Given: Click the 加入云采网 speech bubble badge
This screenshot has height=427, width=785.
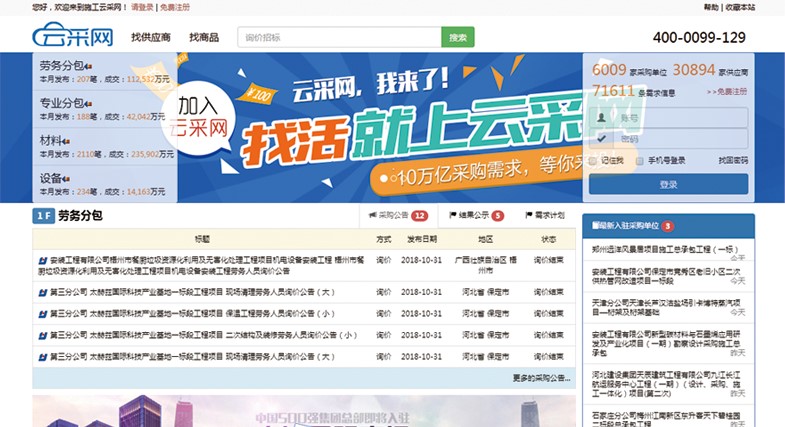Looking at the screenshot, I should [204, 116].
